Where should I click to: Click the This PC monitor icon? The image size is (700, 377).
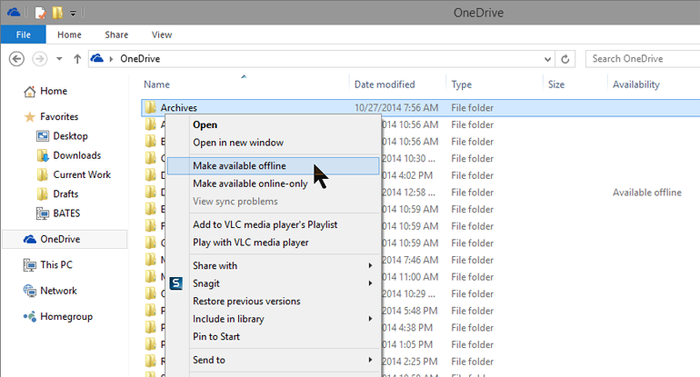pyautogui.click(x=29, y=265)
